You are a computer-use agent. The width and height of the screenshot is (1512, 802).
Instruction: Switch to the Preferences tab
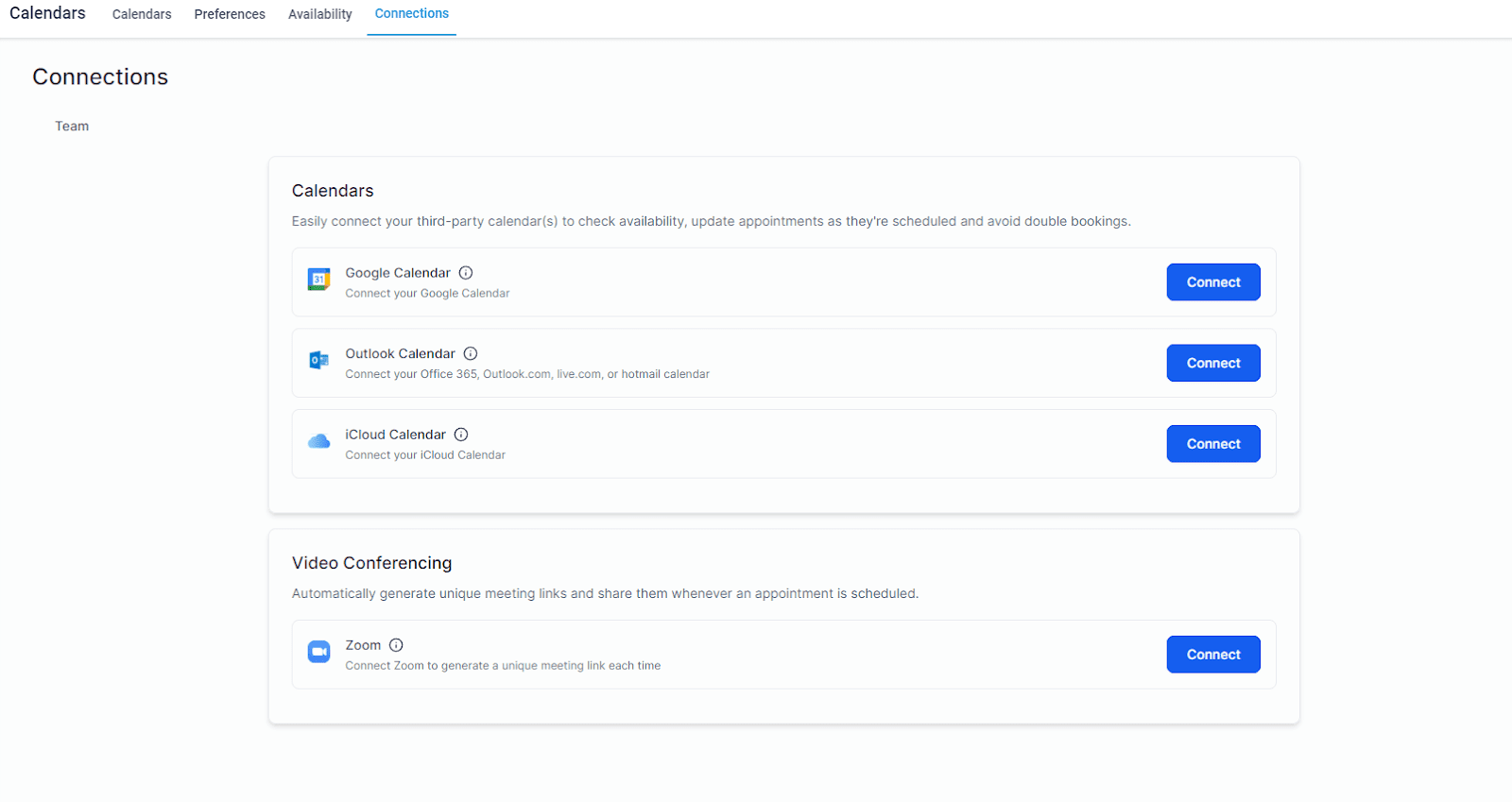pyautogui.click(x=230, y=14)
